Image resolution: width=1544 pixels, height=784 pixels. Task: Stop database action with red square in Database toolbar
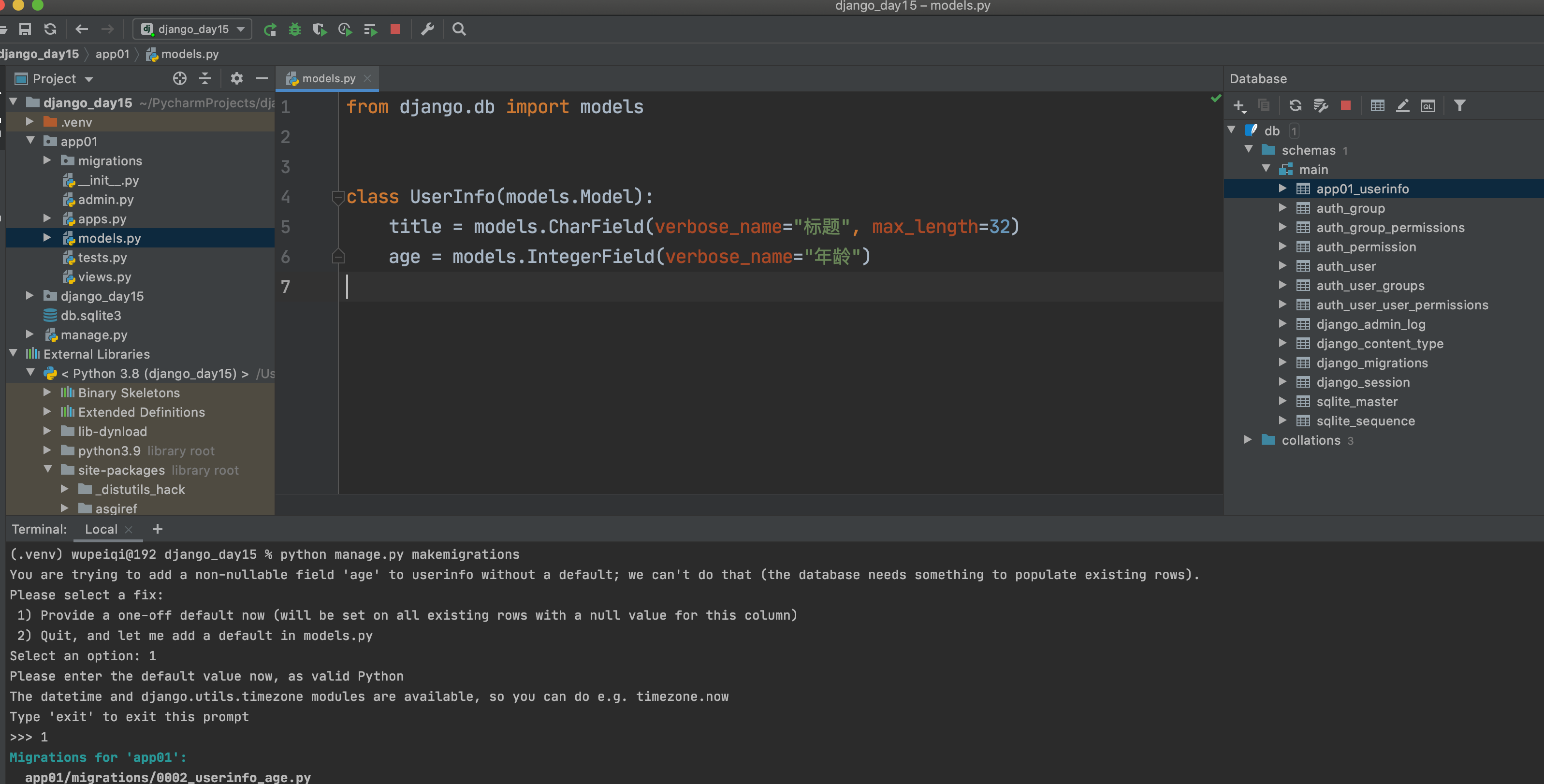click(1346, 105)
